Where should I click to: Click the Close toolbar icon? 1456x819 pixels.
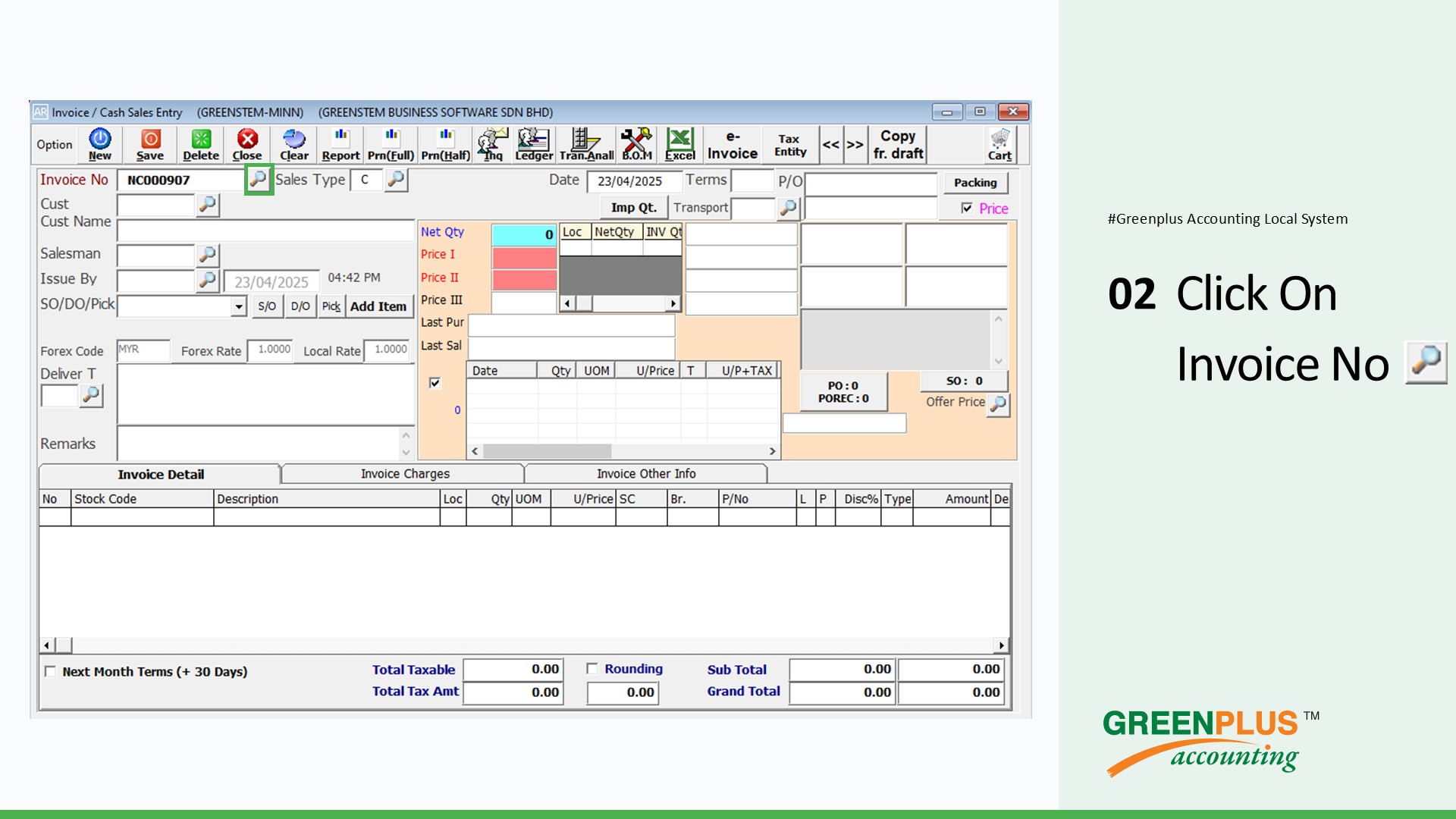(x=247, y=144)
